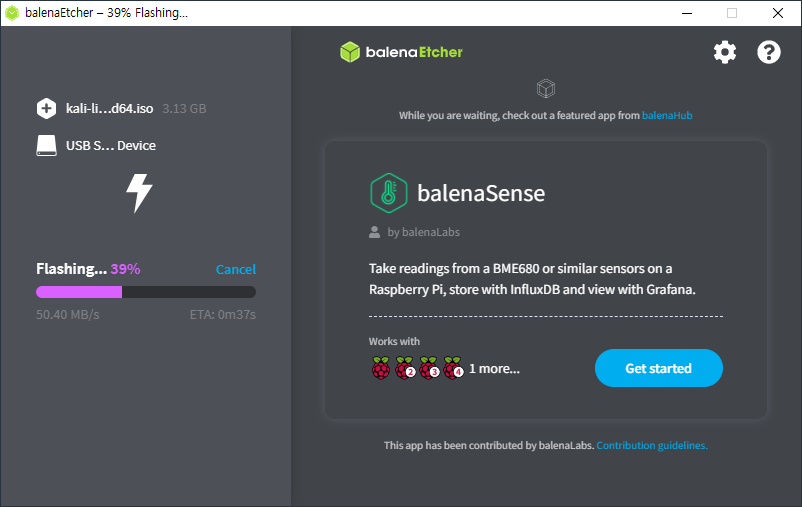This screenshot has height=507, width=802.
Task: Click the Raspberry Pi 2 icon
Action: tap(405, 368)
